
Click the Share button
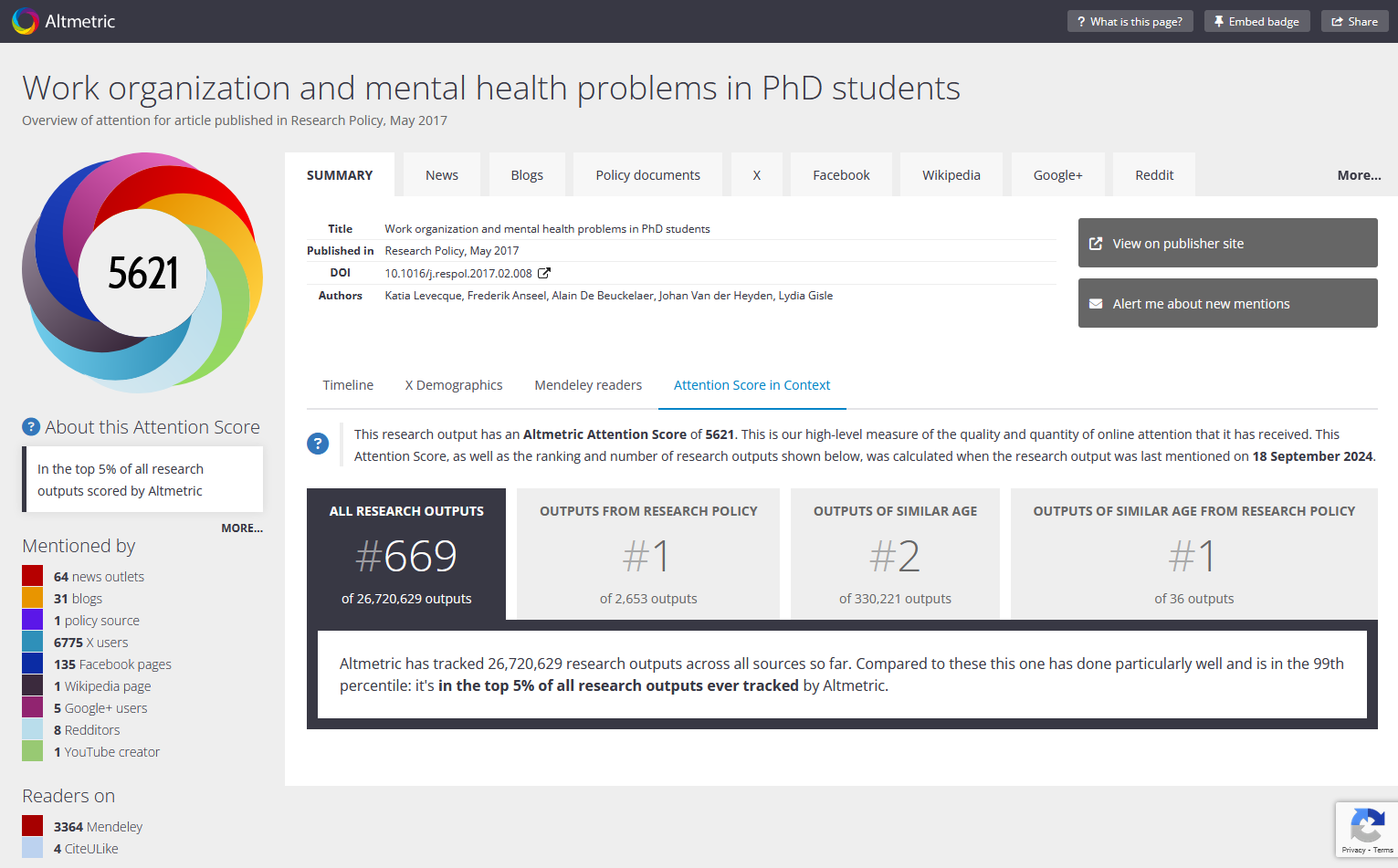(1354, 21)
